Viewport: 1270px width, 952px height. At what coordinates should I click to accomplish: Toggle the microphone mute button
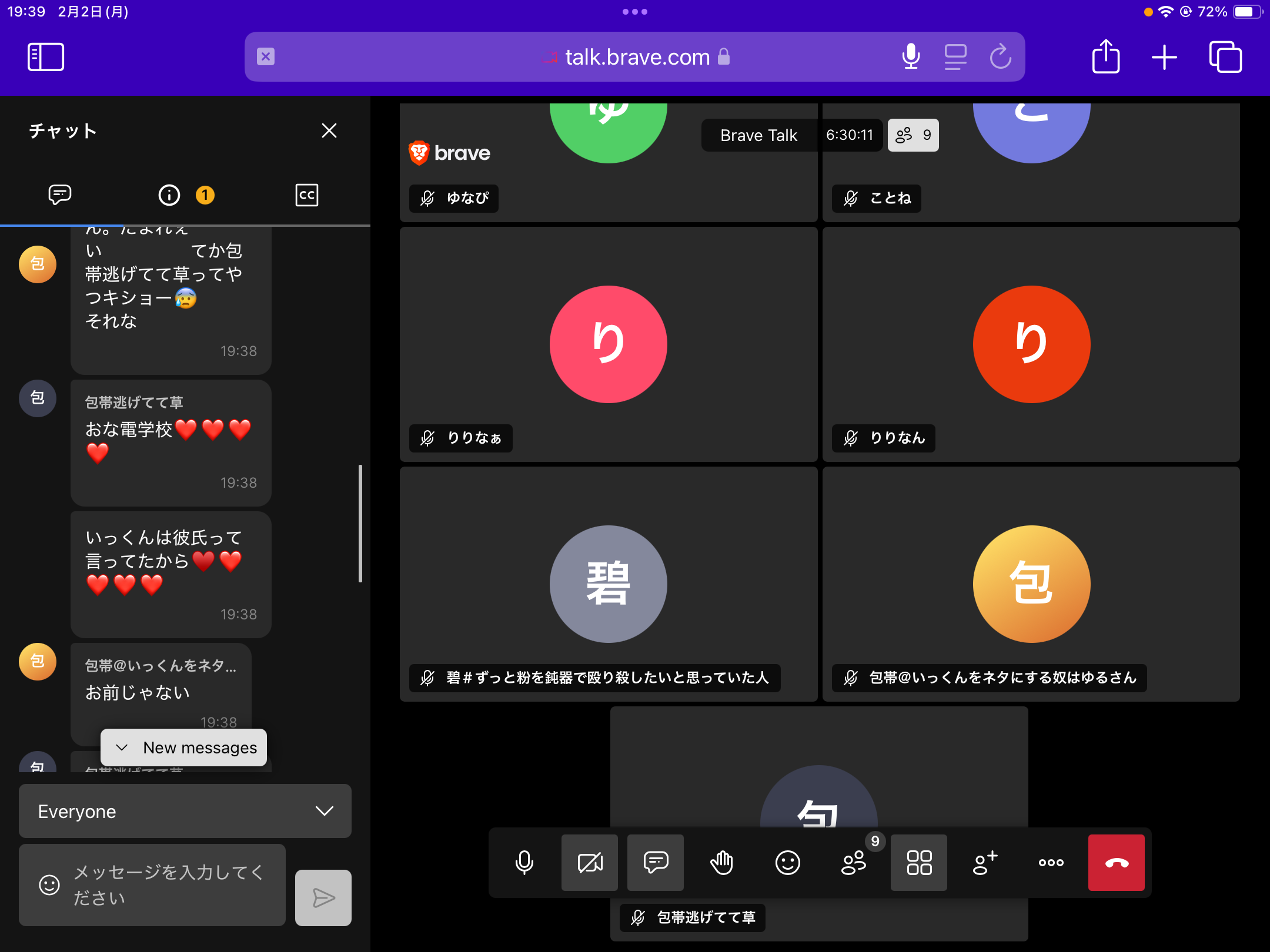point(524,862)
